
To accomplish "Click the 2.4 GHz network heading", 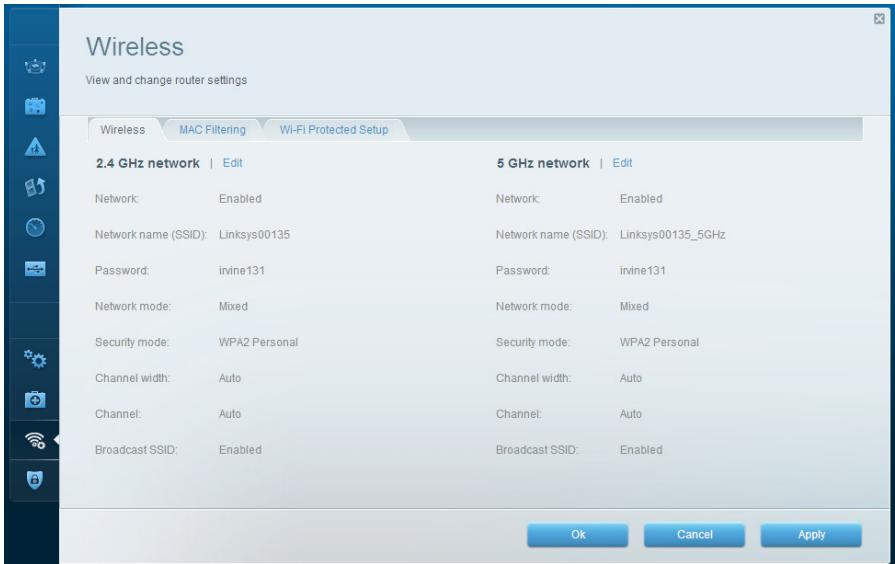I will tap(148, 163).
